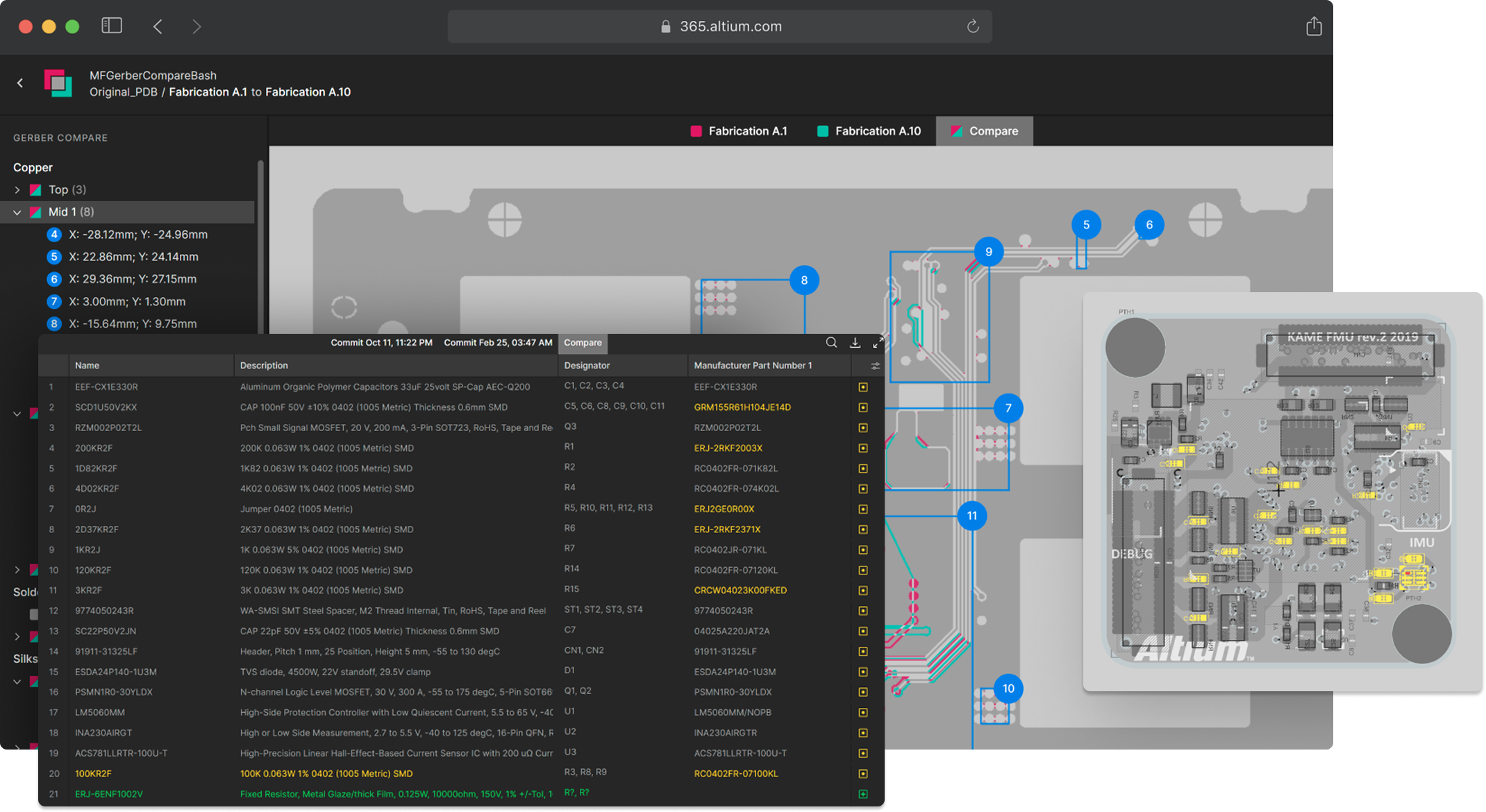Image resolution: width=1486 pixels, height=812 pixels.
Task: Click the download icon in BOM panel
Action: pos(855,343)
